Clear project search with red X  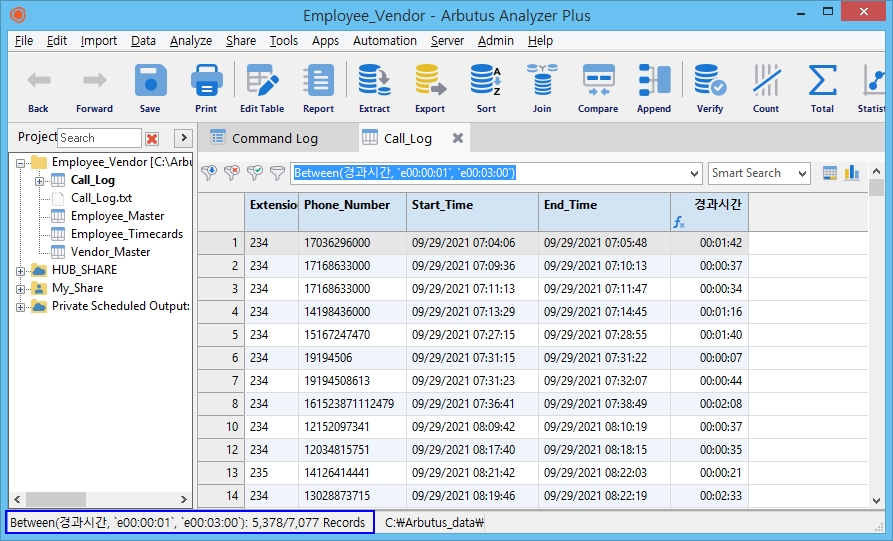tap(152, 138)
